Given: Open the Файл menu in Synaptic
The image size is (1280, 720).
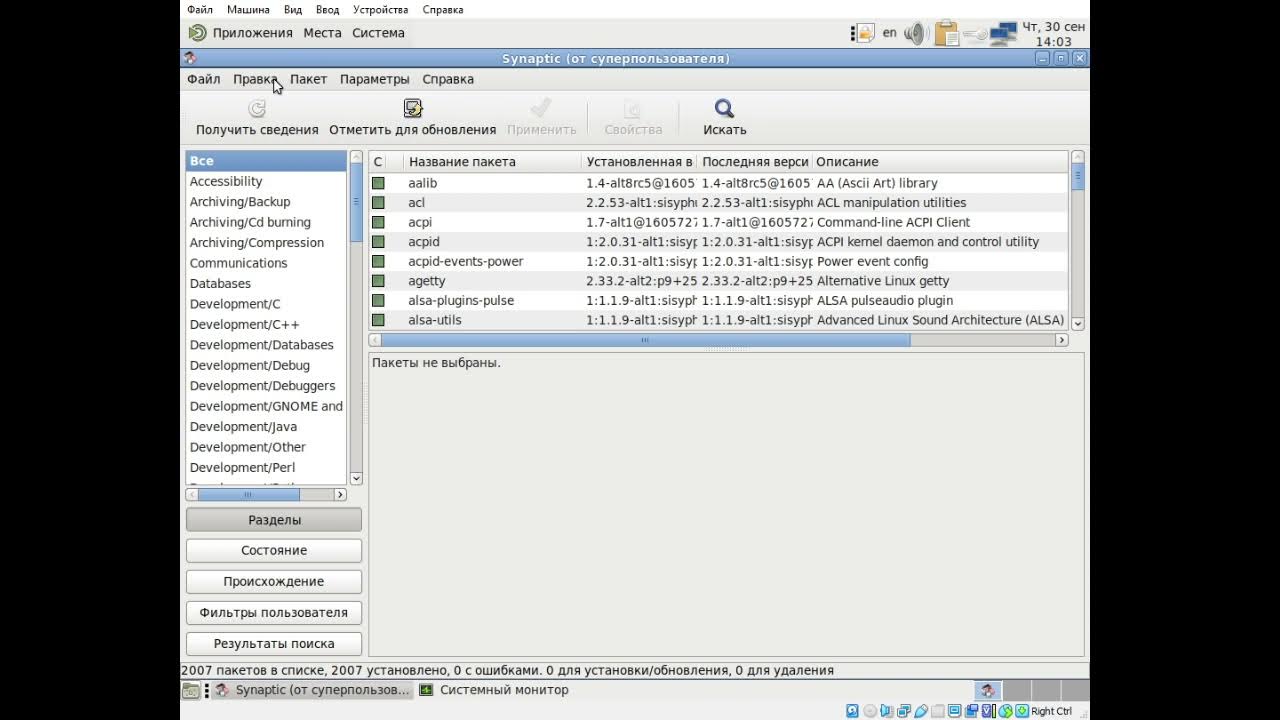Looking at the screenshot, I should pyautogui.click(x=203, y=79).
